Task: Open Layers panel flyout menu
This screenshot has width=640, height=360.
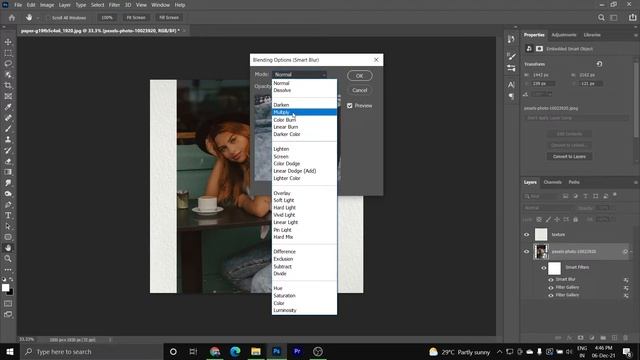Action: pos(636,182)
